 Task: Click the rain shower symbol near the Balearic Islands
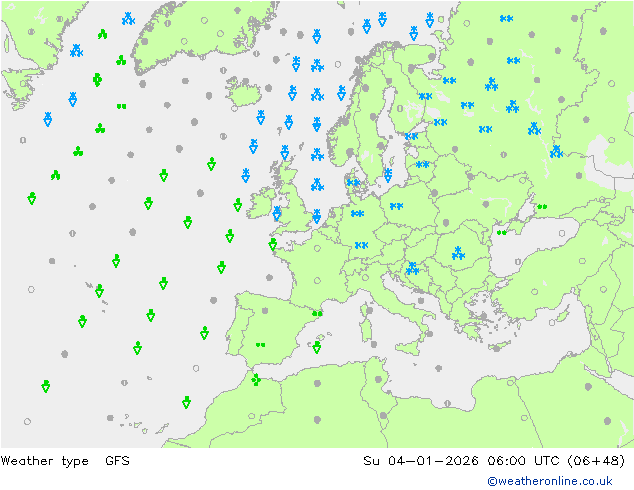click(317, 347)
